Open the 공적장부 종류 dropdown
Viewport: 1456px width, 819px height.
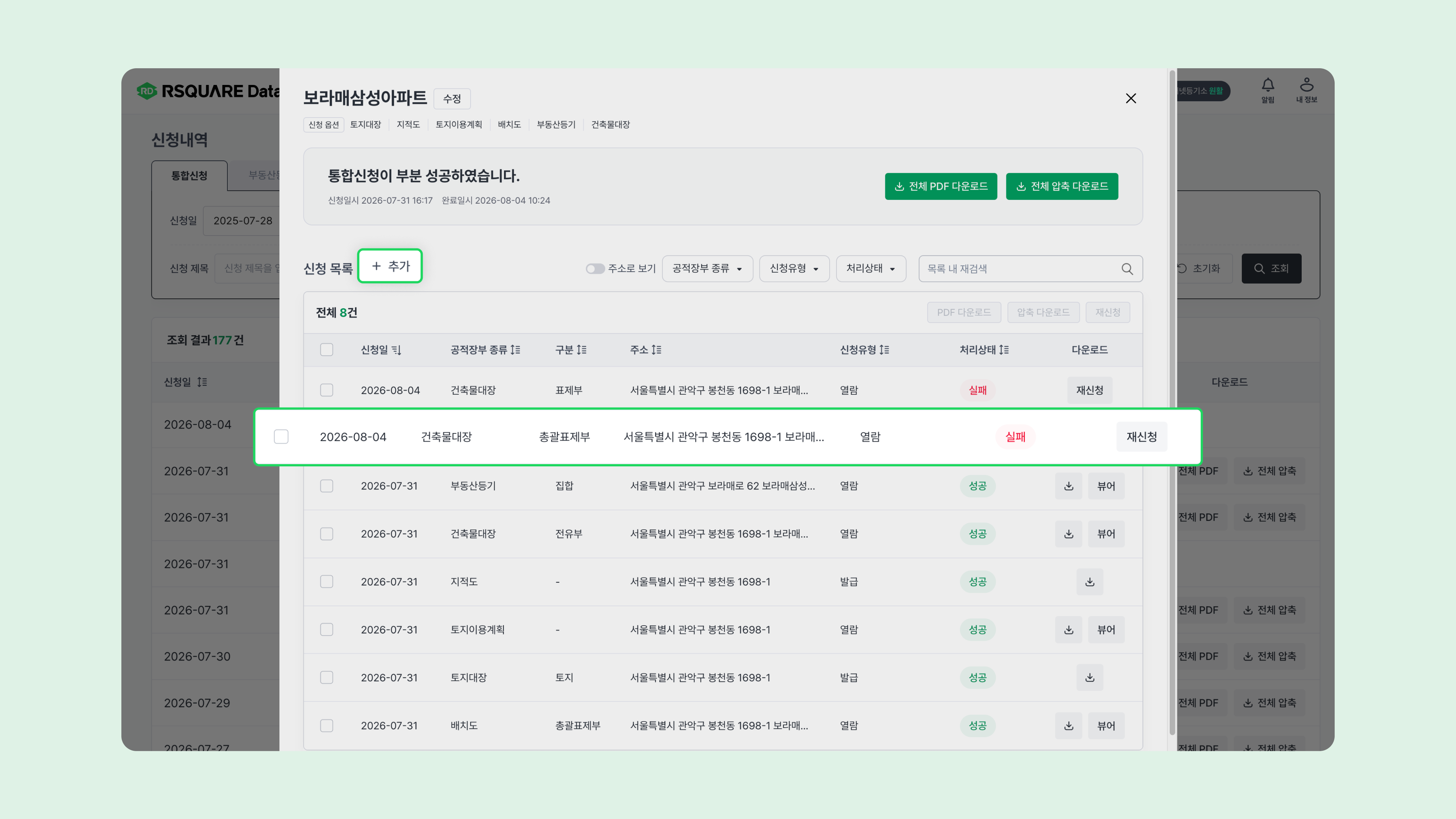coord(707,268)
